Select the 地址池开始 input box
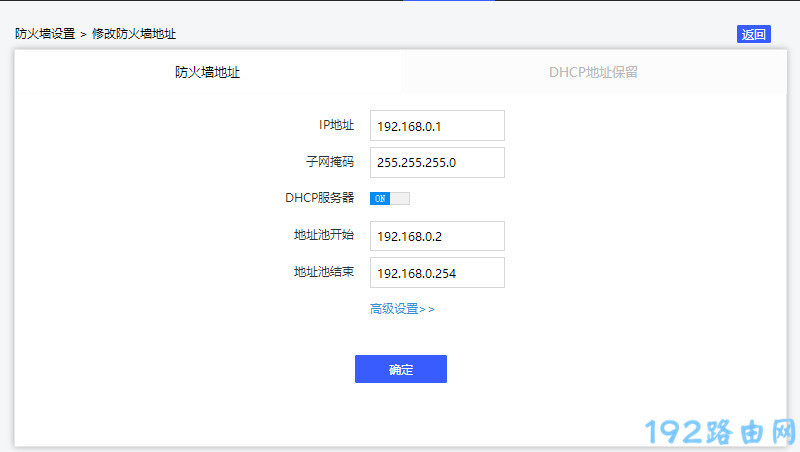 437,236
